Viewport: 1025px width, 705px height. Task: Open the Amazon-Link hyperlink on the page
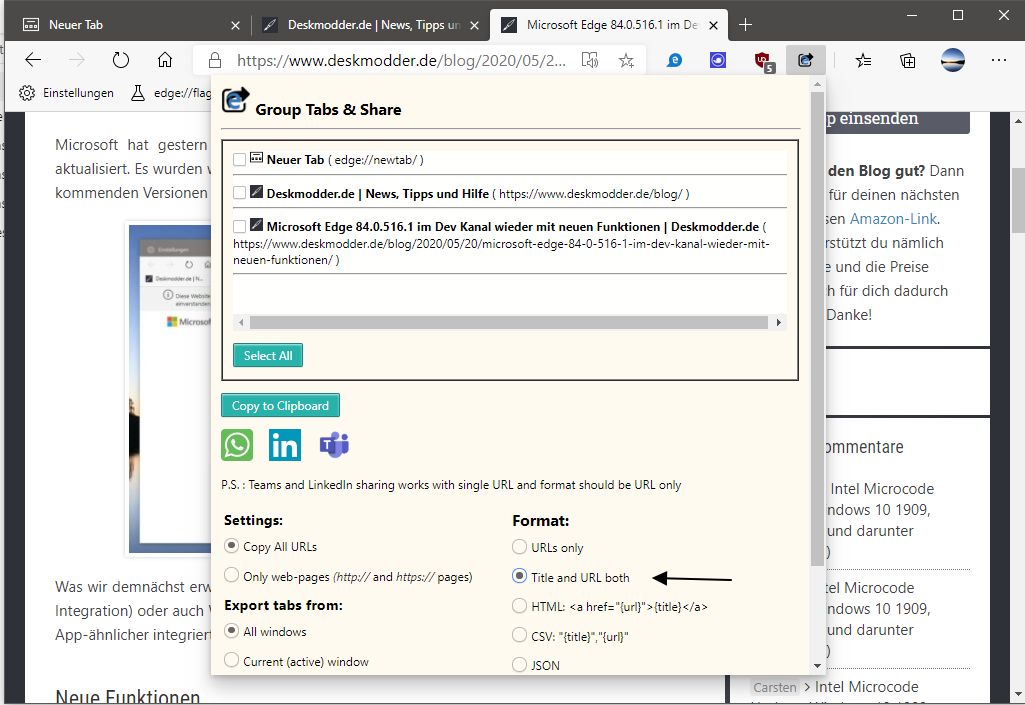[893, 219]
